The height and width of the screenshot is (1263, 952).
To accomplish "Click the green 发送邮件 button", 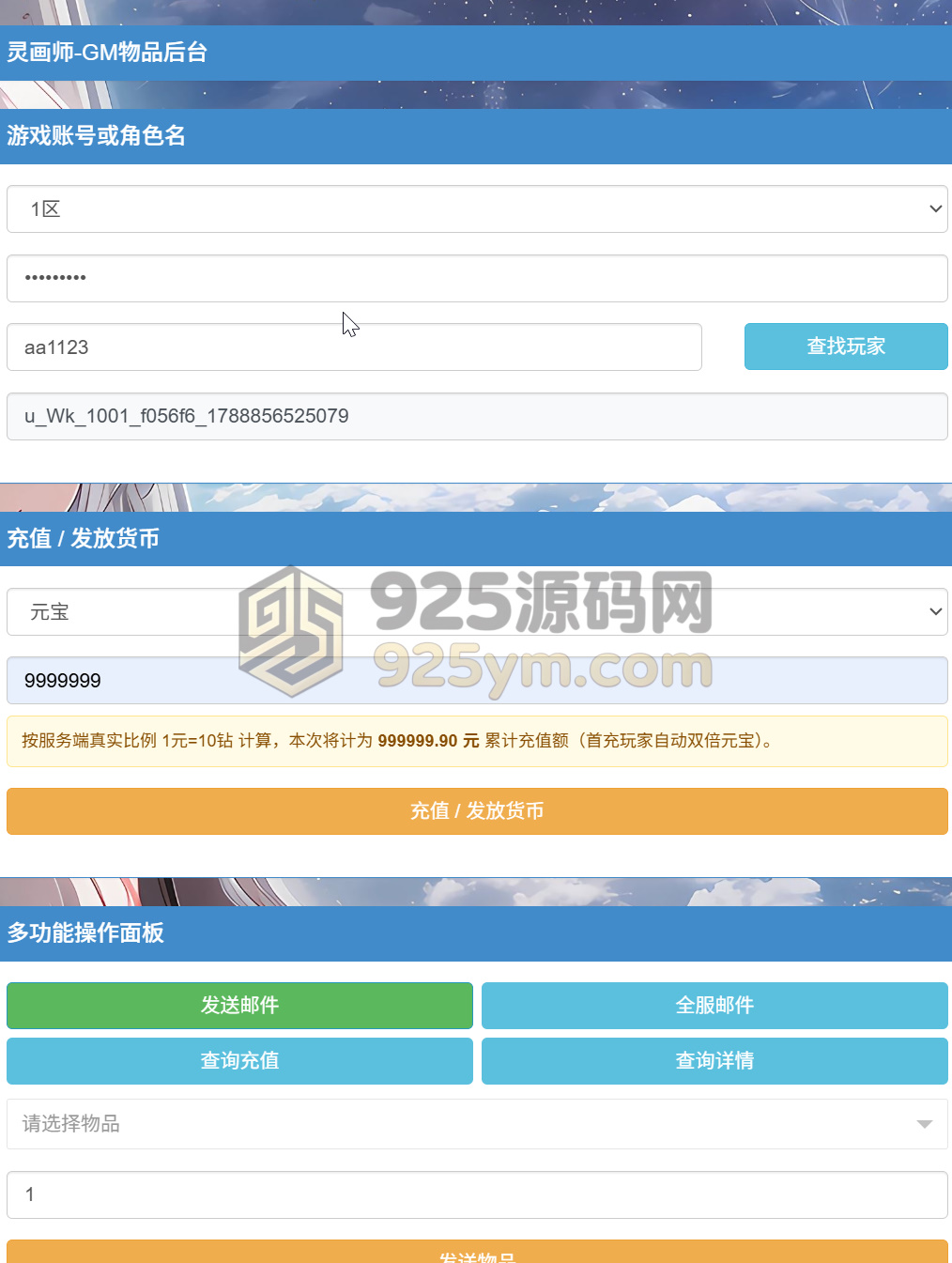I will pyautogui.click(x=239, y=1006).
